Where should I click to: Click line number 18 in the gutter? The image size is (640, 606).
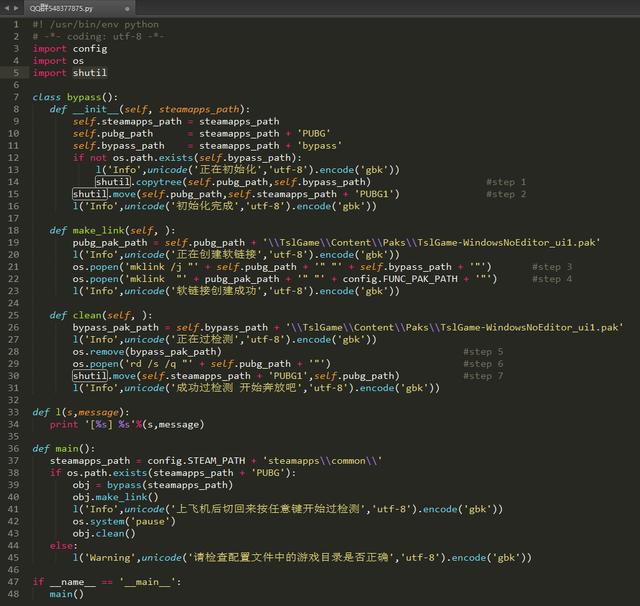[x=13, y=231]
